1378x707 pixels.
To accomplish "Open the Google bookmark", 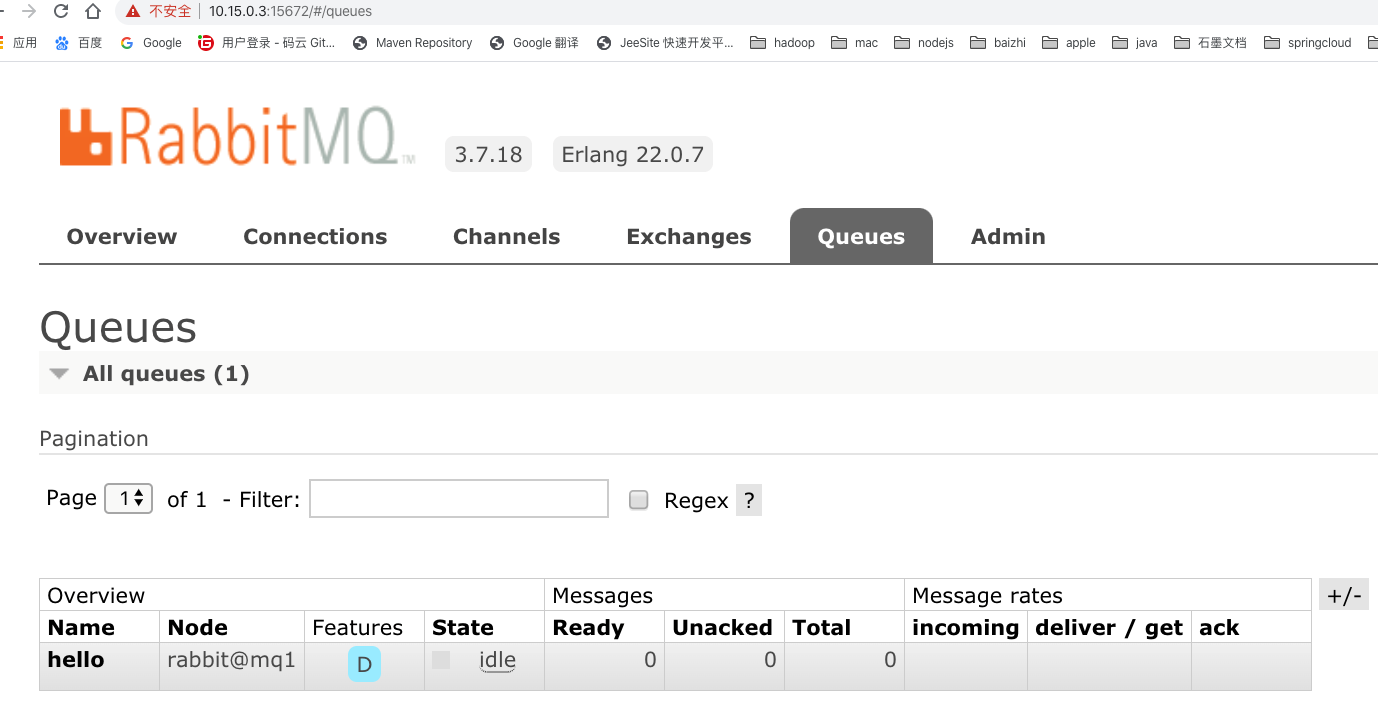I will [151, 43].
